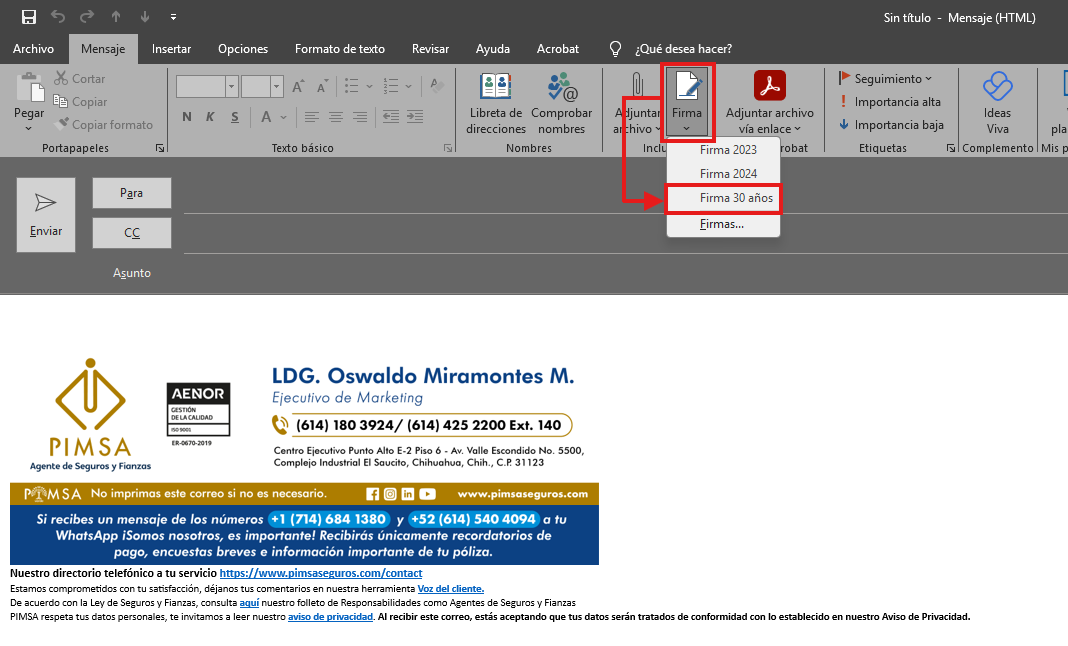Open Seguimiento flag dropdown
1068x646 pixels.
click(x=885, y=78)
